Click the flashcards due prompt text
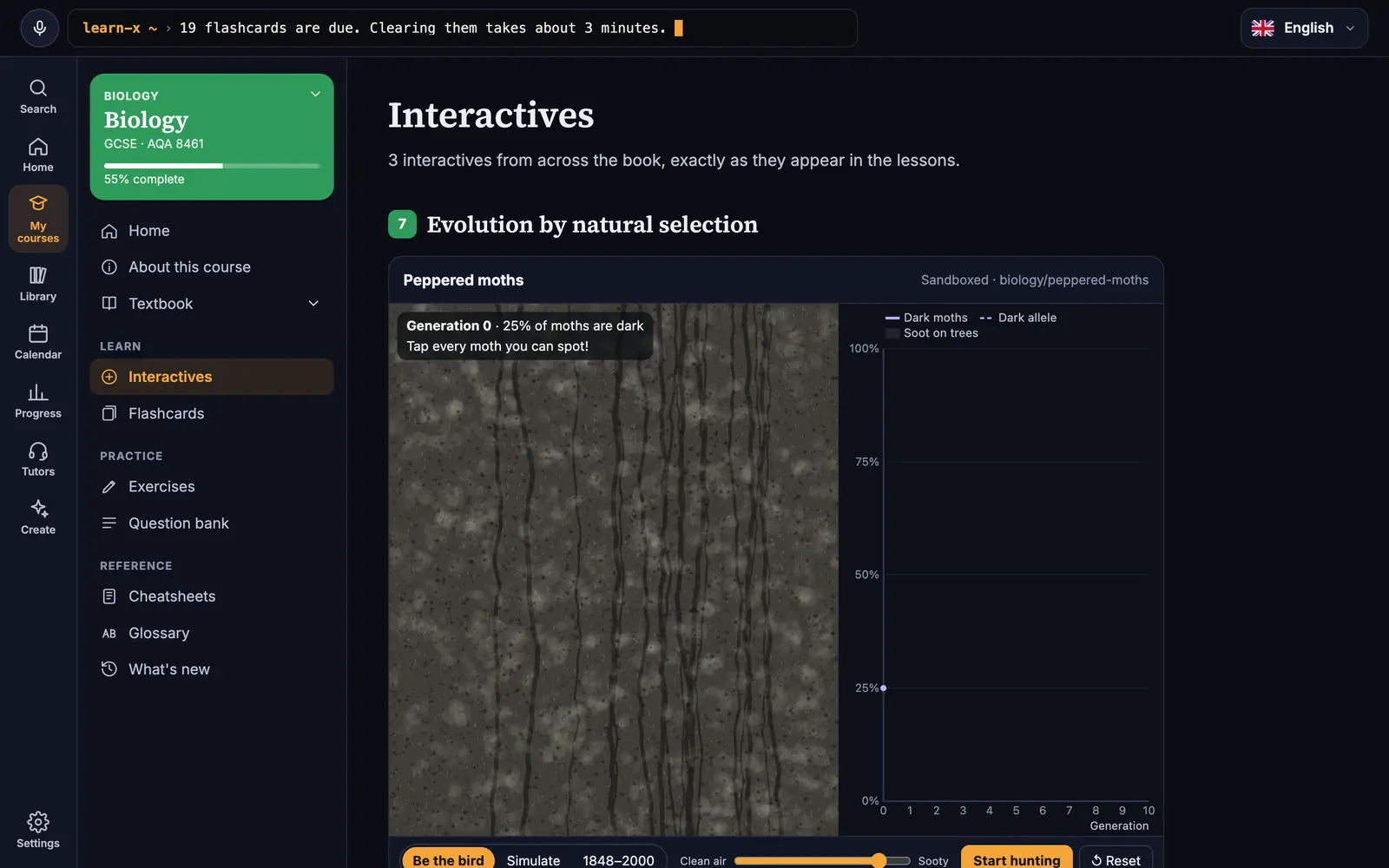The image size is (1389, 868). click(x=423, y=28)
